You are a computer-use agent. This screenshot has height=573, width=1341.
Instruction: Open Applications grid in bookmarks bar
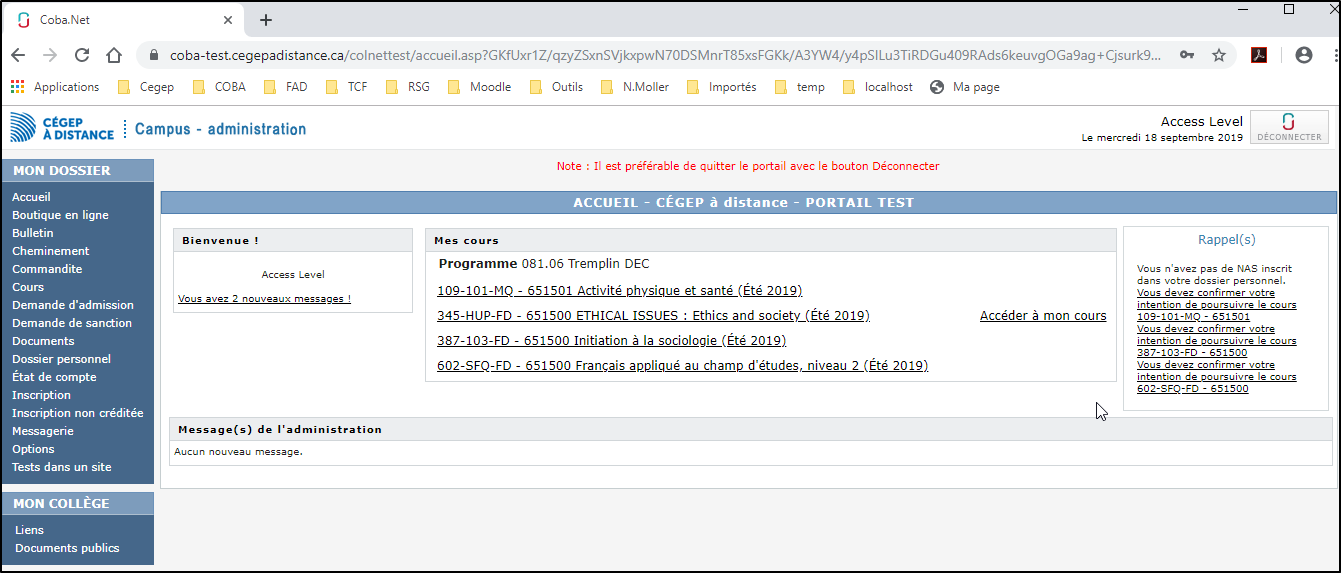[x=55, y=87]
